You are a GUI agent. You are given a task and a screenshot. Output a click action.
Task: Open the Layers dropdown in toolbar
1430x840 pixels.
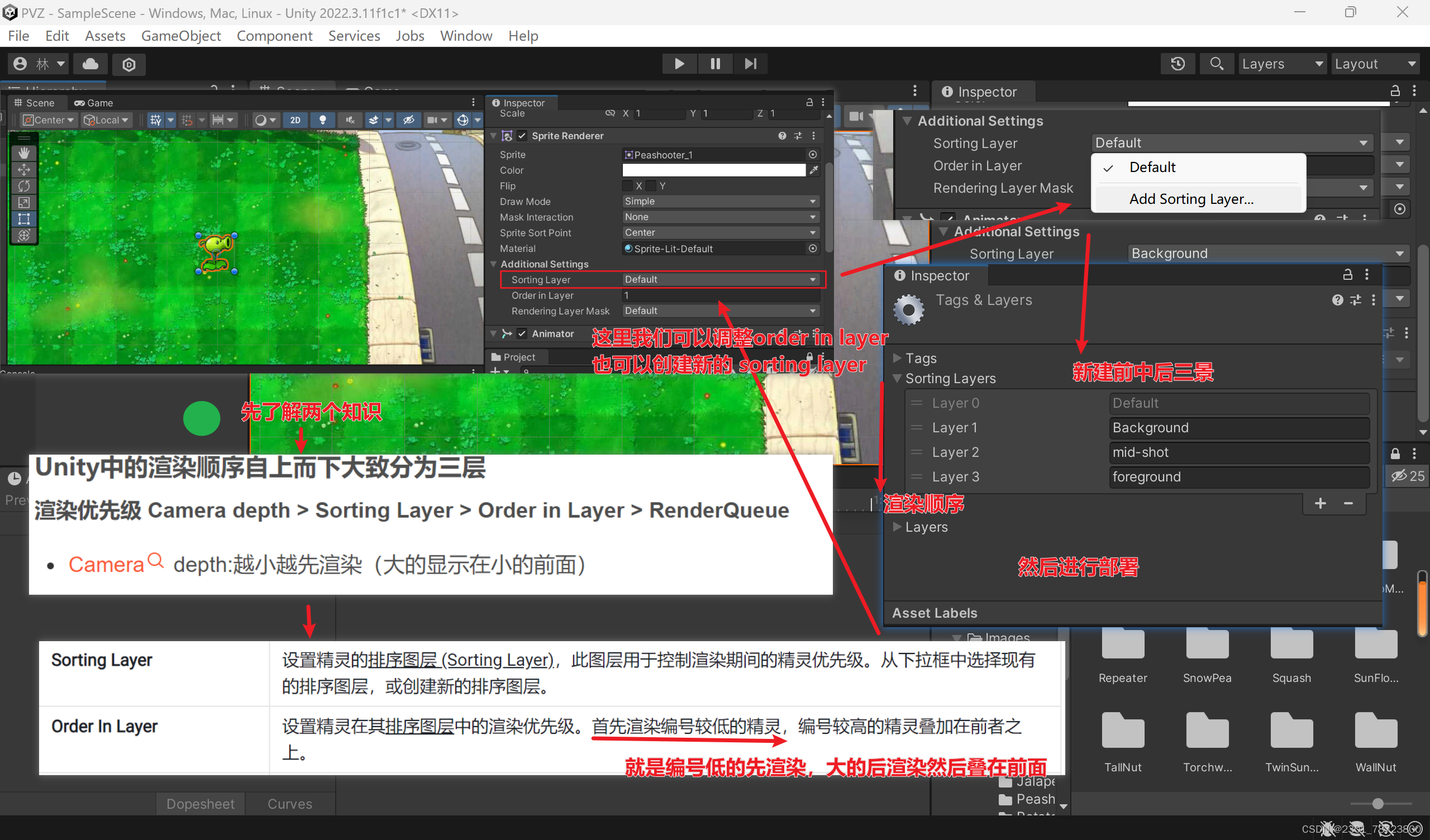[x=1282, y=64]
